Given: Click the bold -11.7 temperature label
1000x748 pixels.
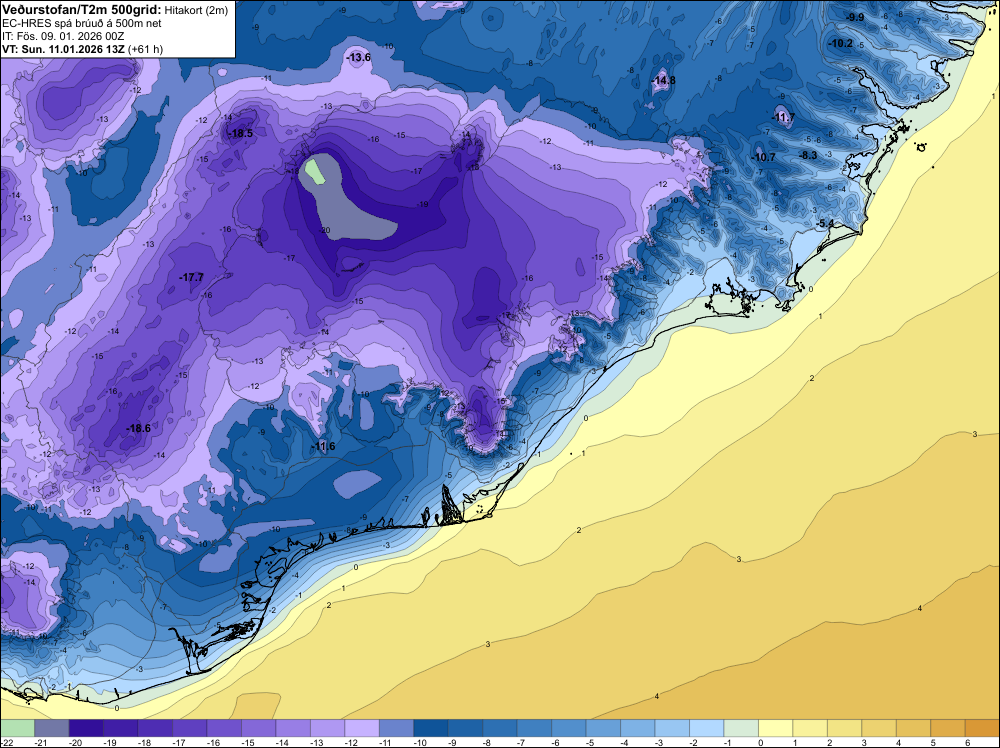Looking at the screenshot, I should coord(783,117).
